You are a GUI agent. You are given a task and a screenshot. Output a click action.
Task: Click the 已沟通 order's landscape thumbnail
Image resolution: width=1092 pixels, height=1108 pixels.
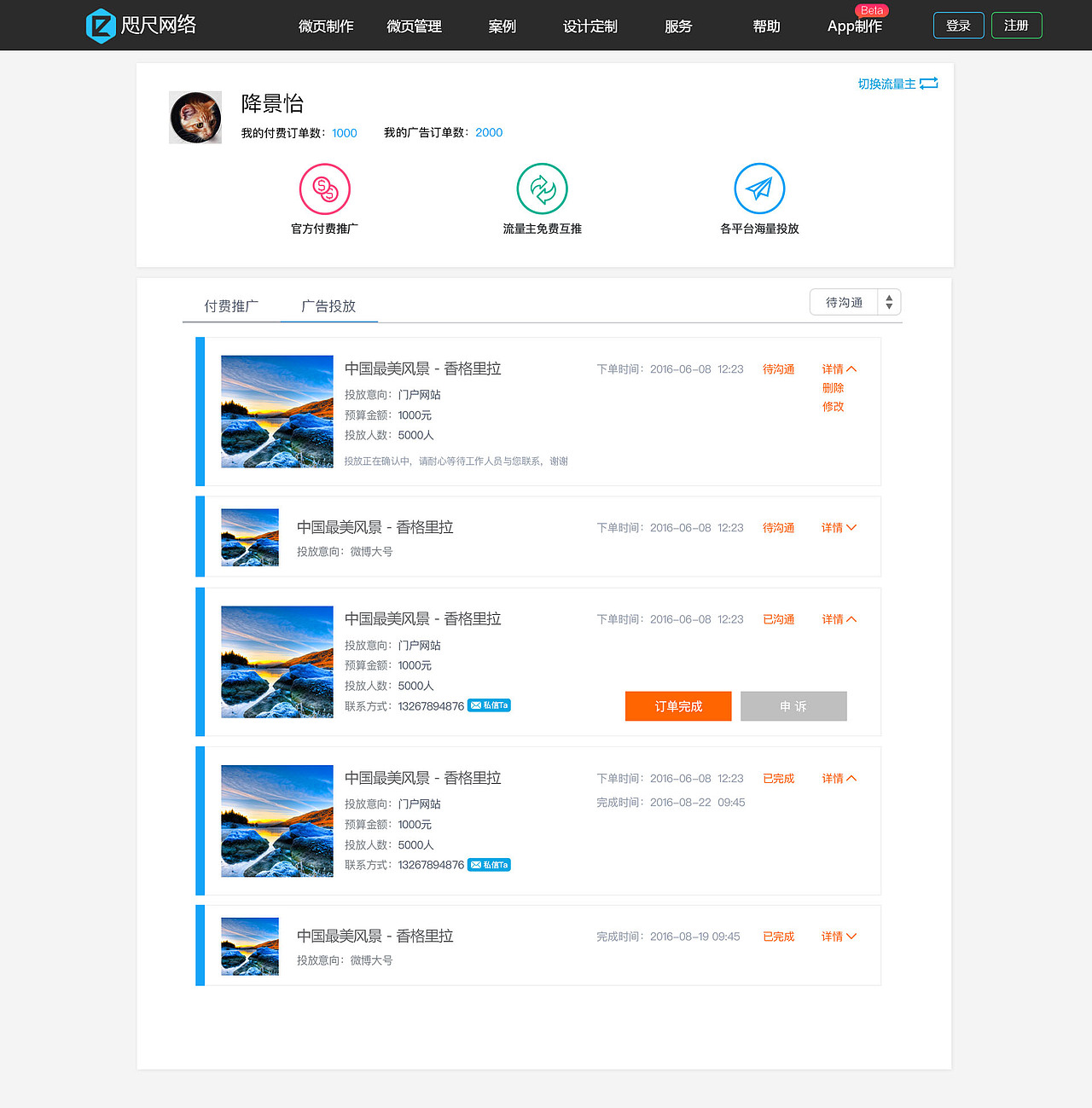coord(277,662)
